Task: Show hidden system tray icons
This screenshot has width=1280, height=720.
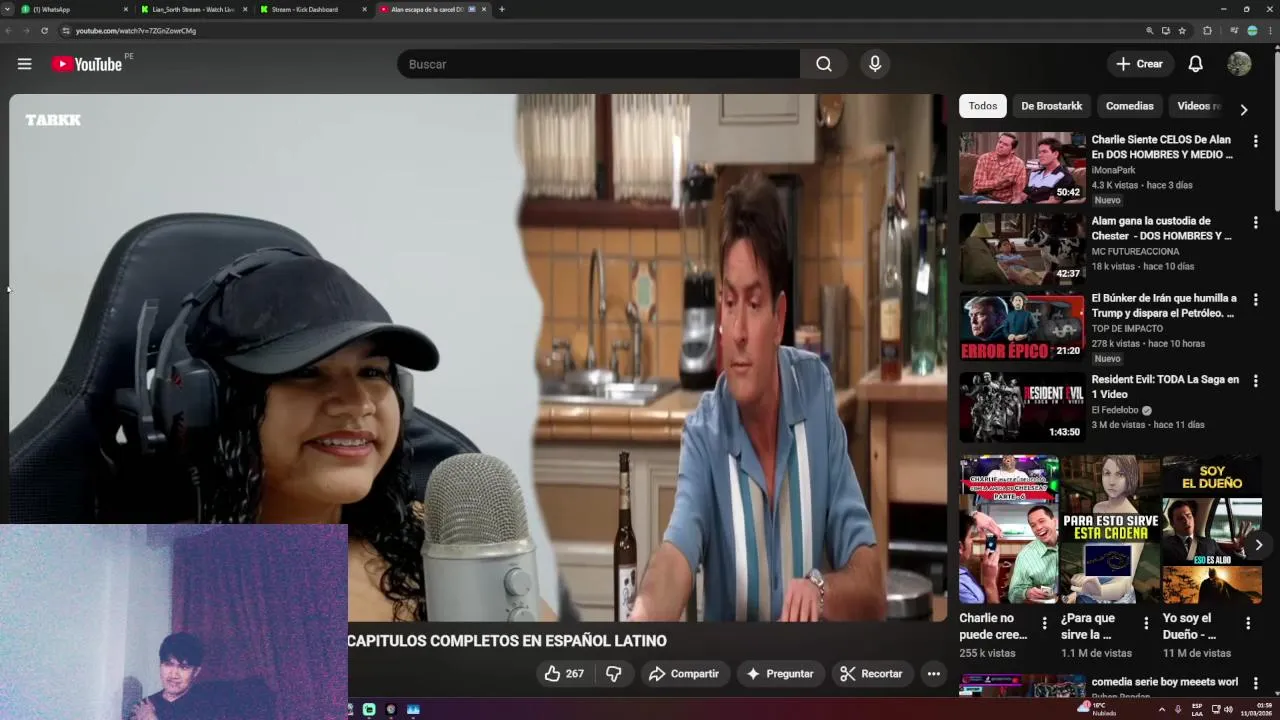Action: (x=1161, y=709)
